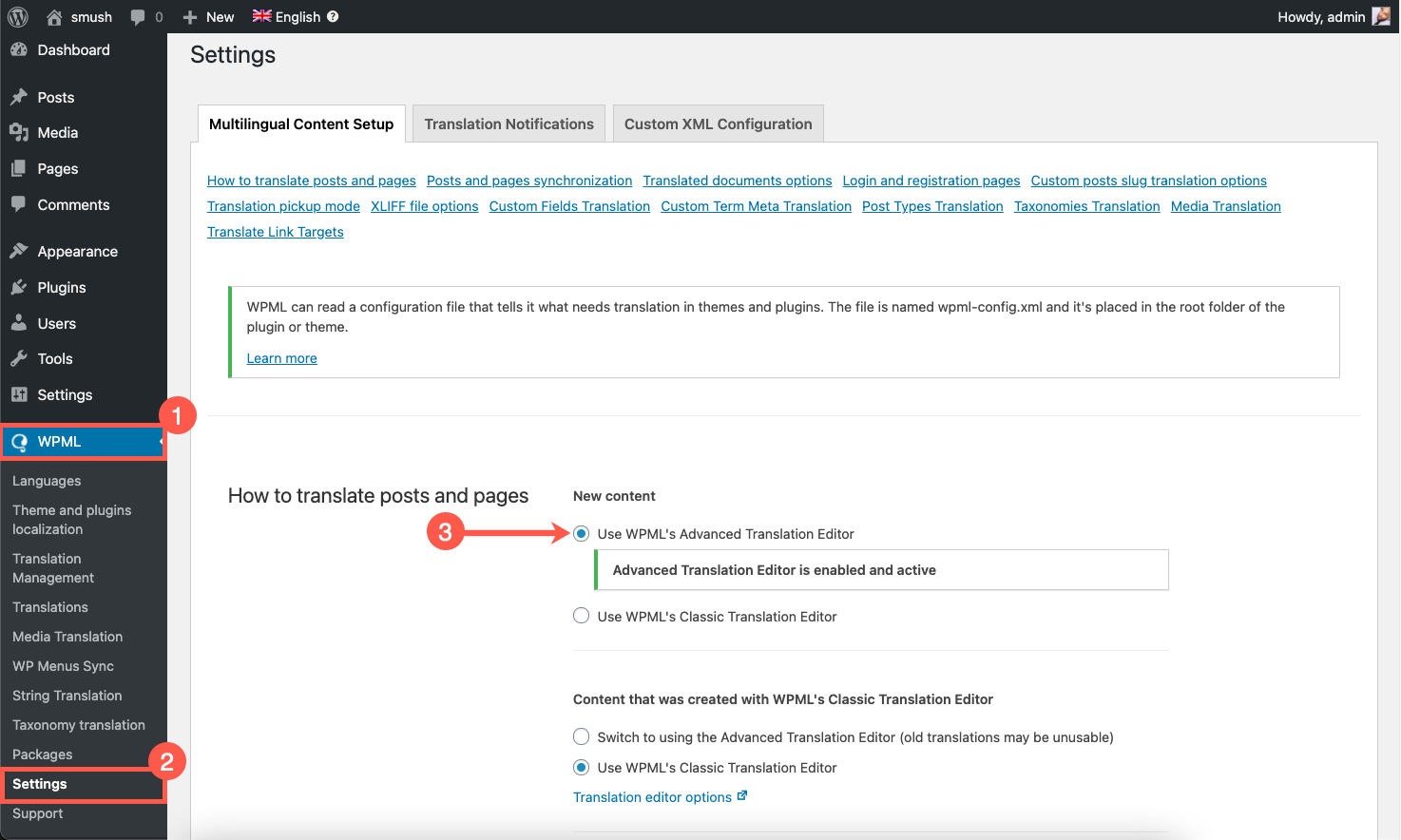The image size is (1401, 840).
Task: Click the Pages icon in sidebar
Action: point(18,169)
